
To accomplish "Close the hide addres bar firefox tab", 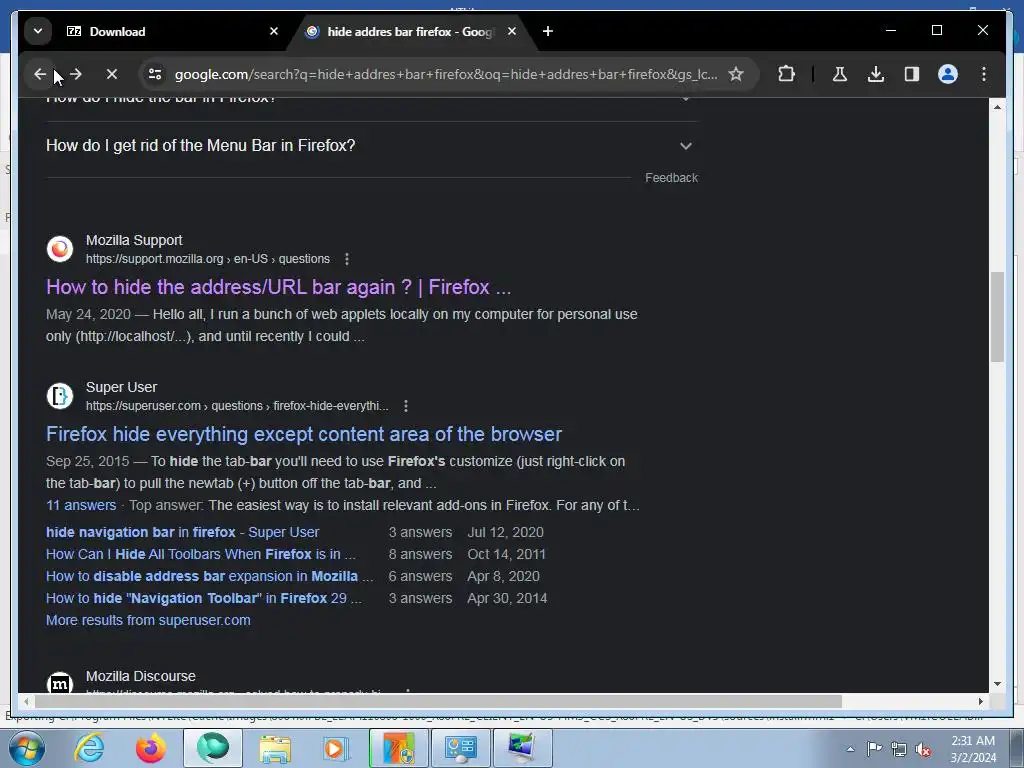I will pos(512,31).
